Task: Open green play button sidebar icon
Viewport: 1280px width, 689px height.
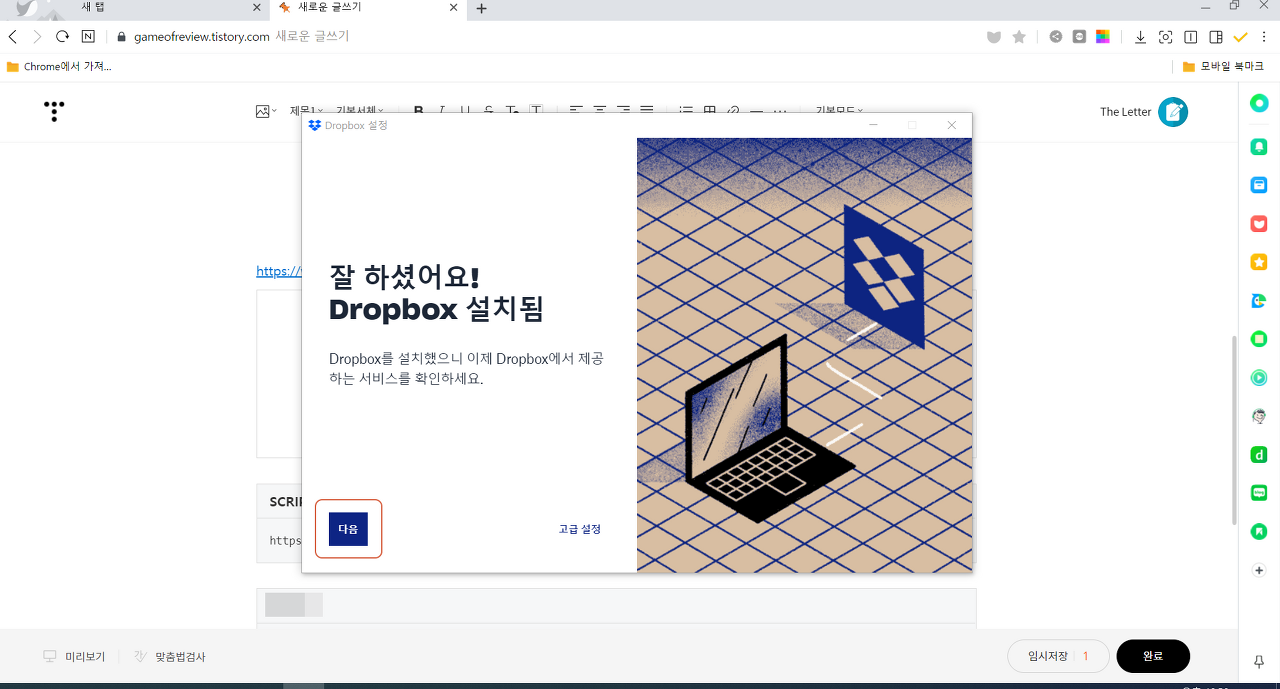Action: coord(1259,378)
